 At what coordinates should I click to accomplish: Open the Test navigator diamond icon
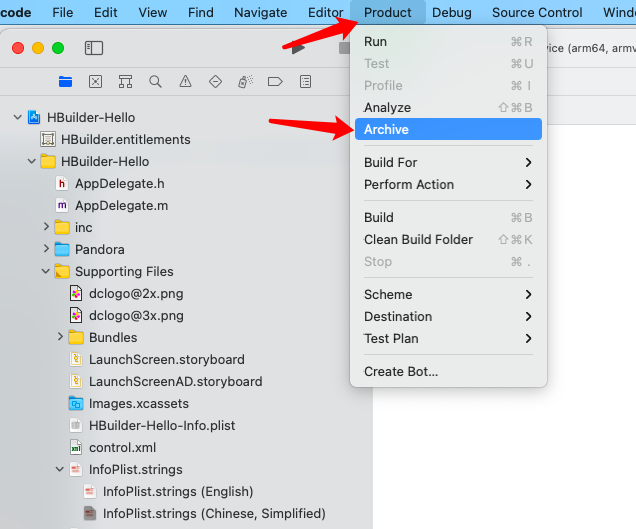point(215,82)
